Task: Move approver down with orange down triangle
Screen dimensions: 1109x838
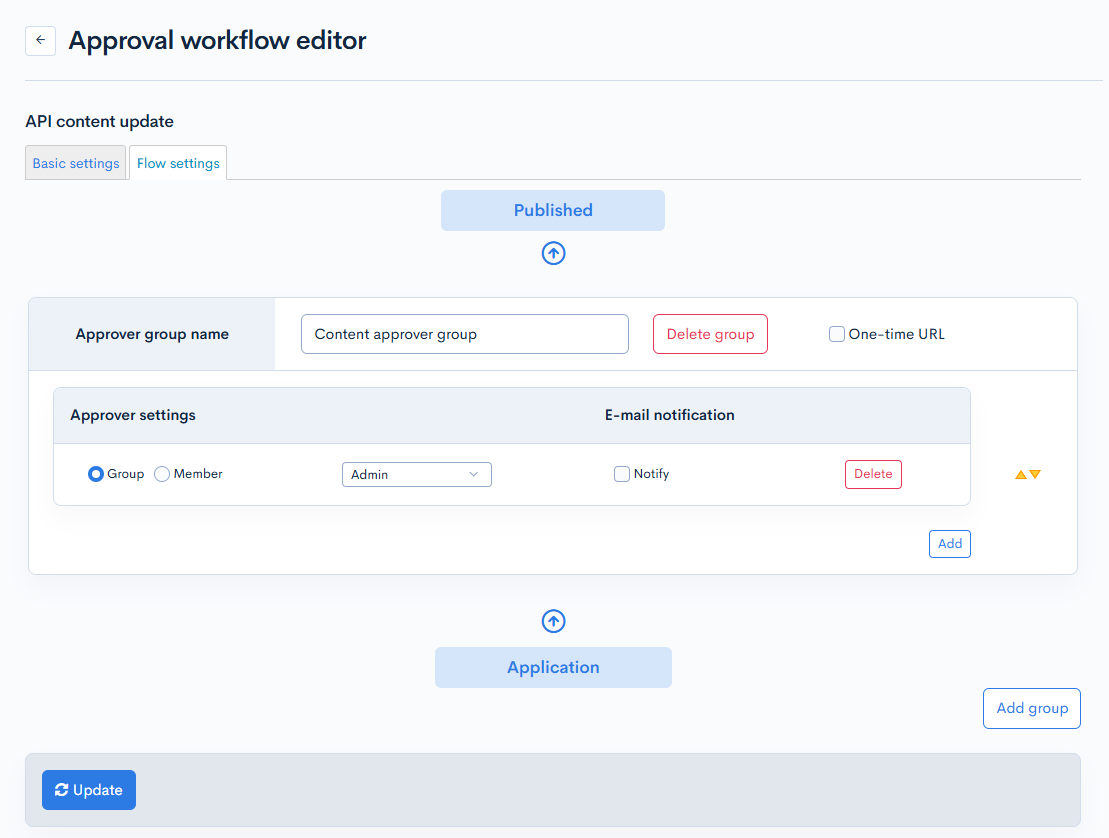Action: 1035,475
